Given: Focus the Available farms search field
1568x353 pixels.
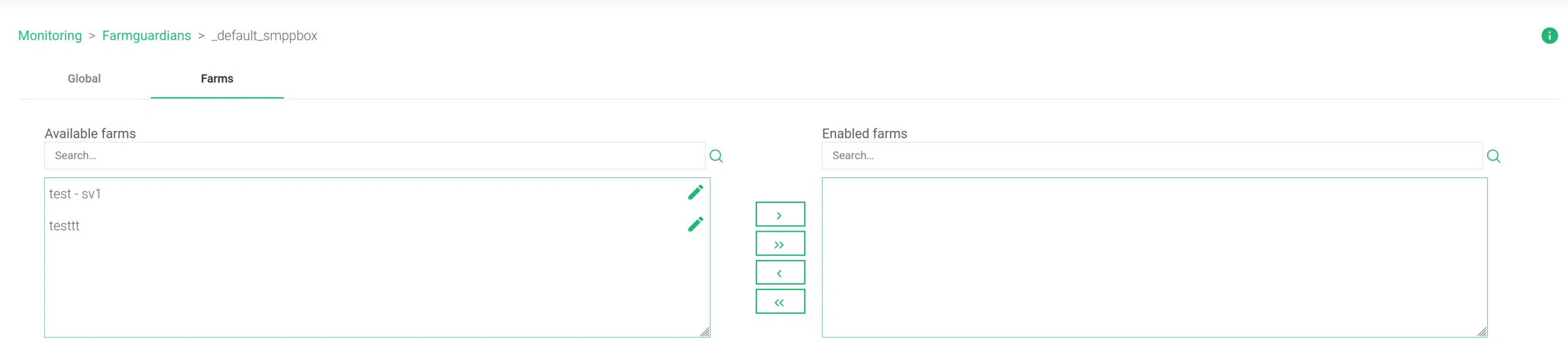Looking at the screenshot, I should click(x=374, y=156).
